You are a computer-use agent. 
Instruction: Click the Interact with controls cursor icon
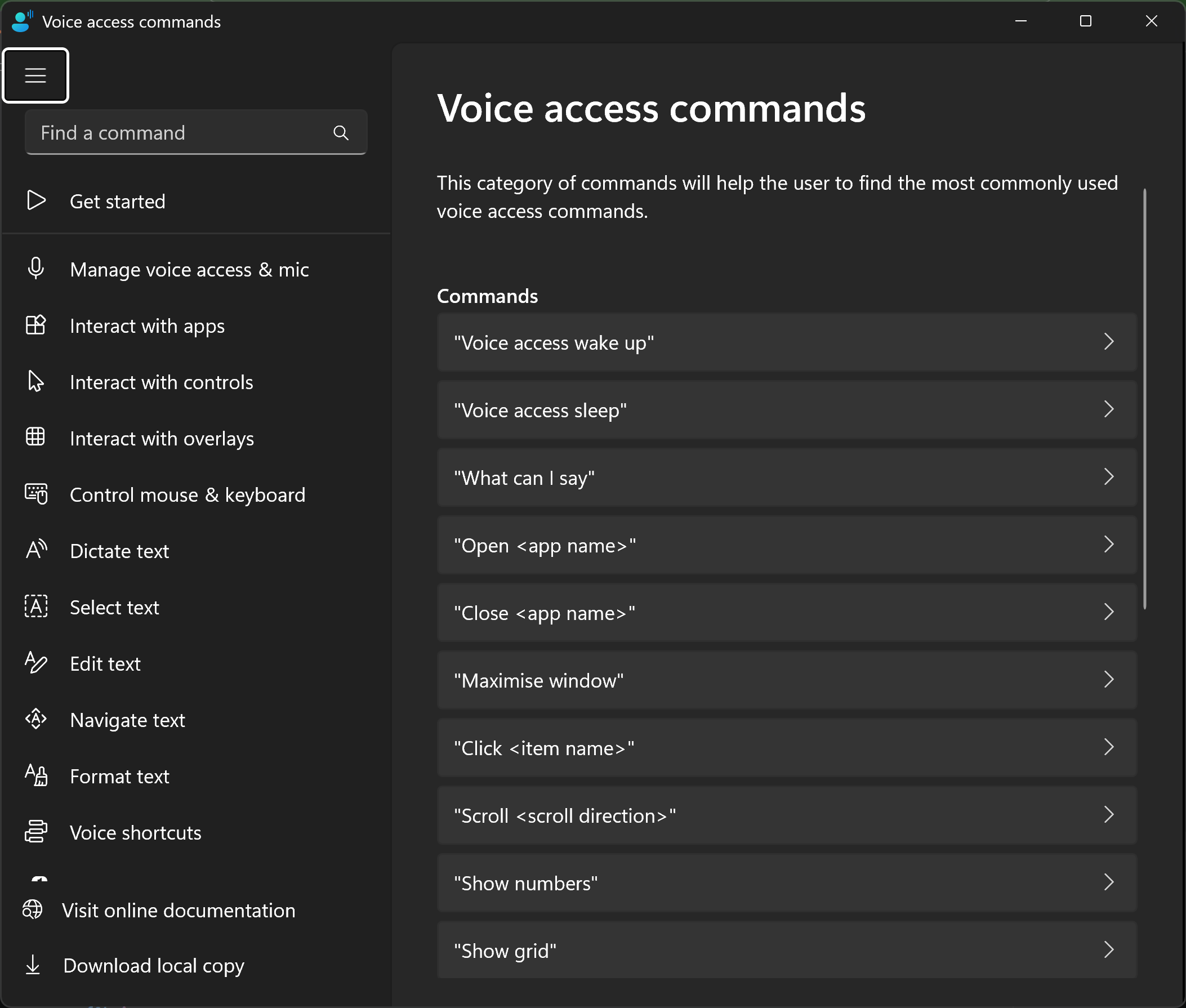point(35,381)
